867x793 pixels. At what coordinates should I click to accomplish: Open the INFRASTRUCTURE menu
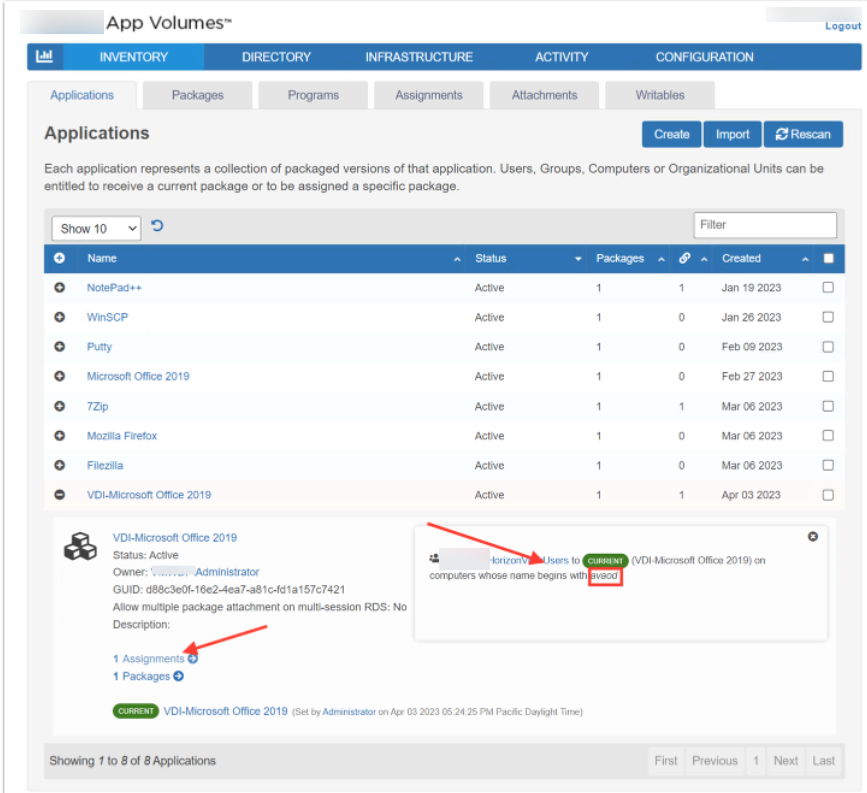click(419, 57)
